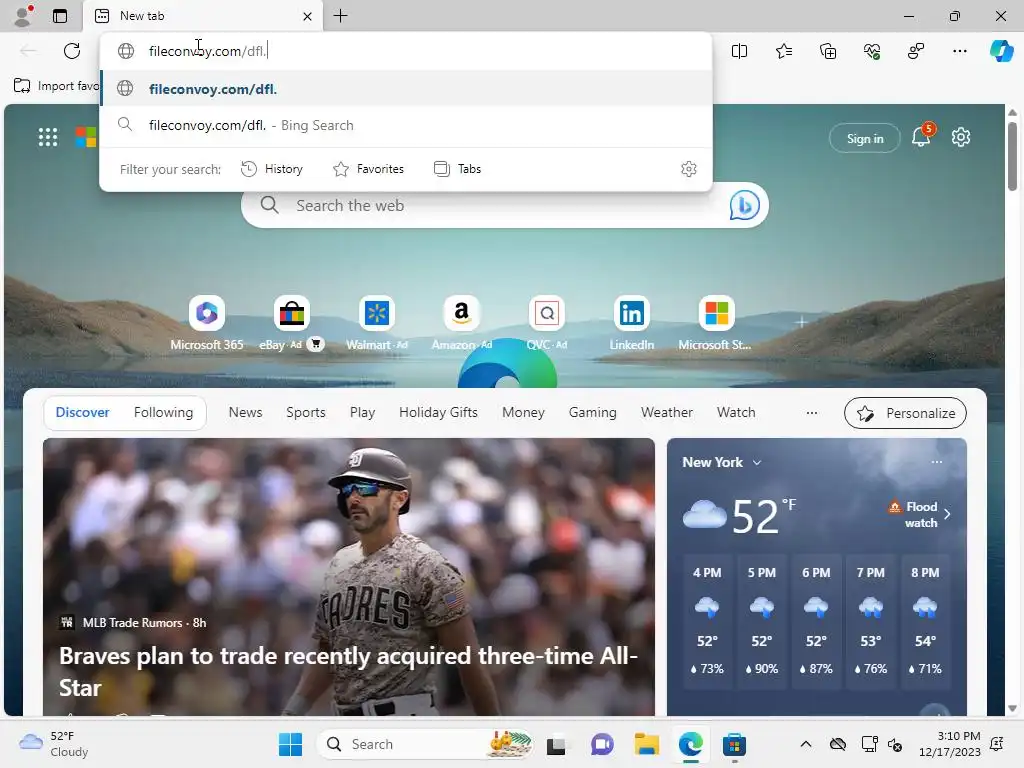
Task: Filter search by Favorites
Action: (368, 169)
